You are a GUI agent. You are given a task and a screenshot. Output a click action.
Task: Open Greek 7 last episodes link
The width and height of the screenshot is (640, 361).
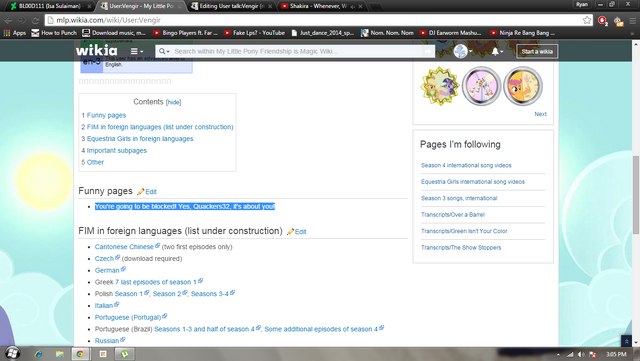tap(156, 282)
